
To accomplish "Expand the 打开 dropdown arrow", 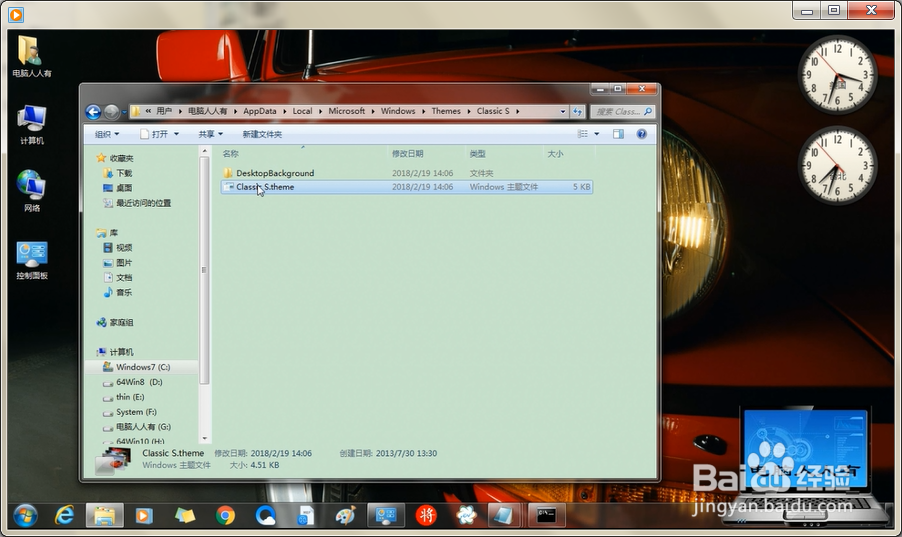I will pyautogui.click(x=176, y=134).
